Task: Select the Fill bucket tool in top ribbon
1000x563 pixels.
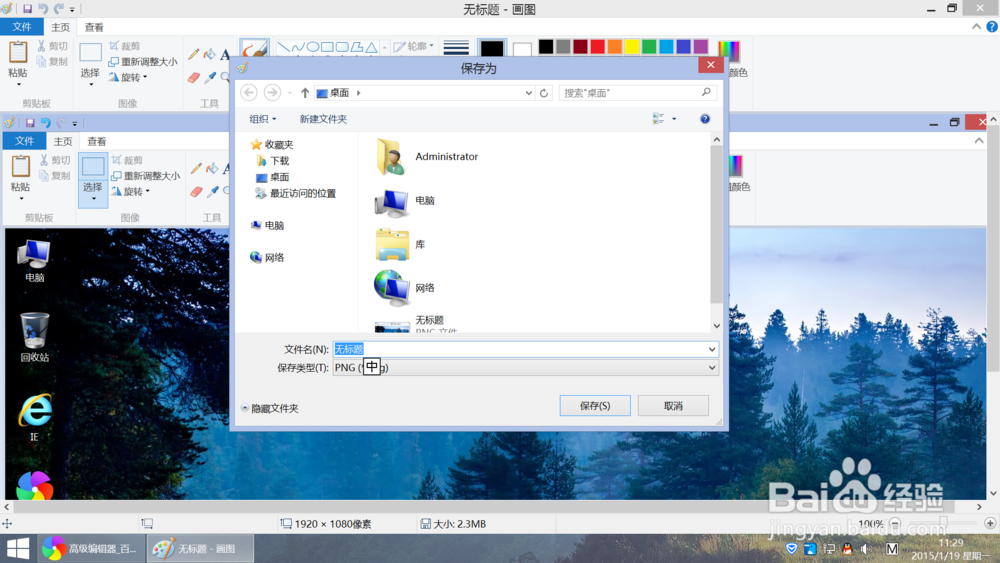Action: pos(210,55)
